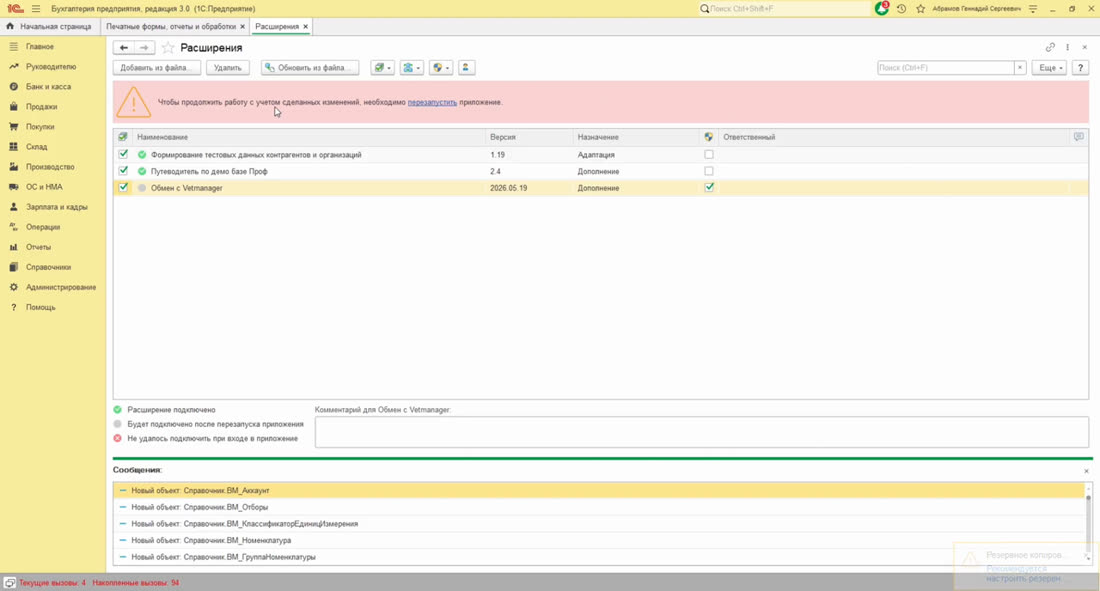Click grey status icon of Обмен с Vetmanager
The width and height of the screenshot is (1100, 591).
click(x=142, y=188)
